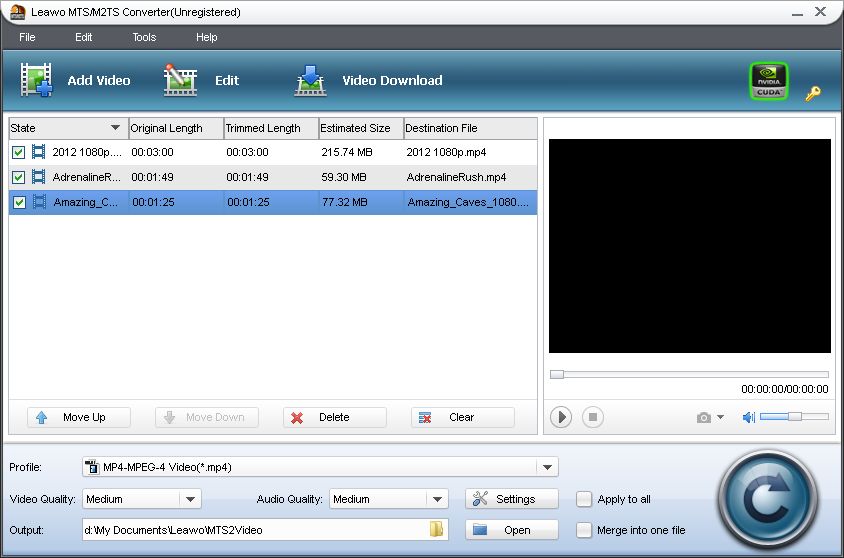Click the MP4 profile format icon
The image size is (844, 558).
(x=92, y=467)
